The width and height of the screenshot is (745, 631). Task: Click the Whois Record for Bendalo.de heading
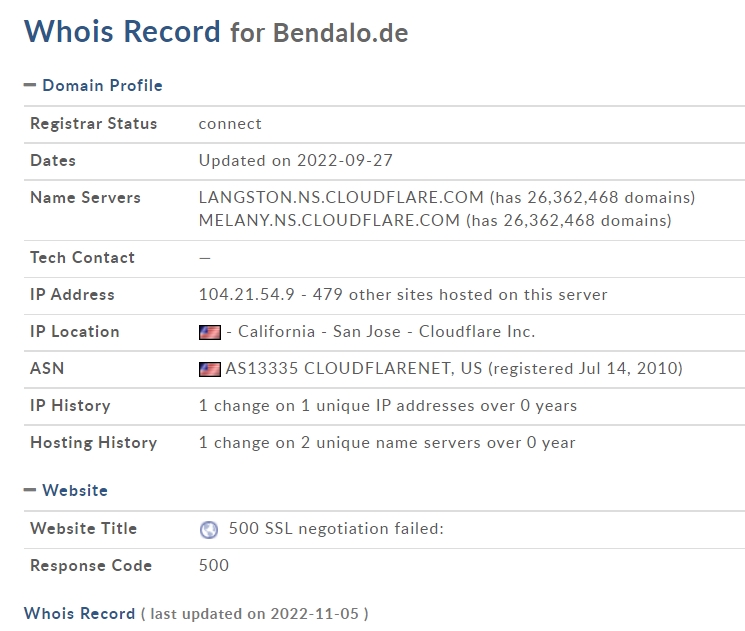click(x=216, y=32)
